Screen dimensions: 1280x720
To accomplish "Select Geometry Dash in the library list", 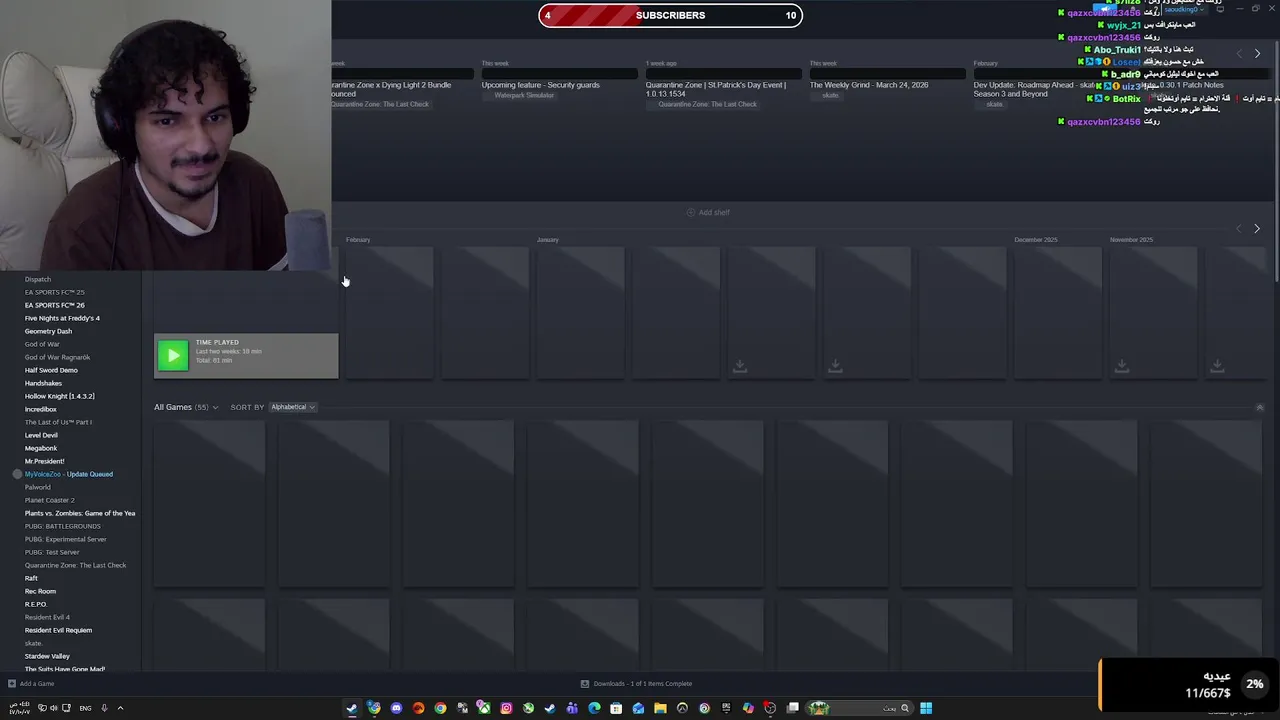I will (48, 331).
